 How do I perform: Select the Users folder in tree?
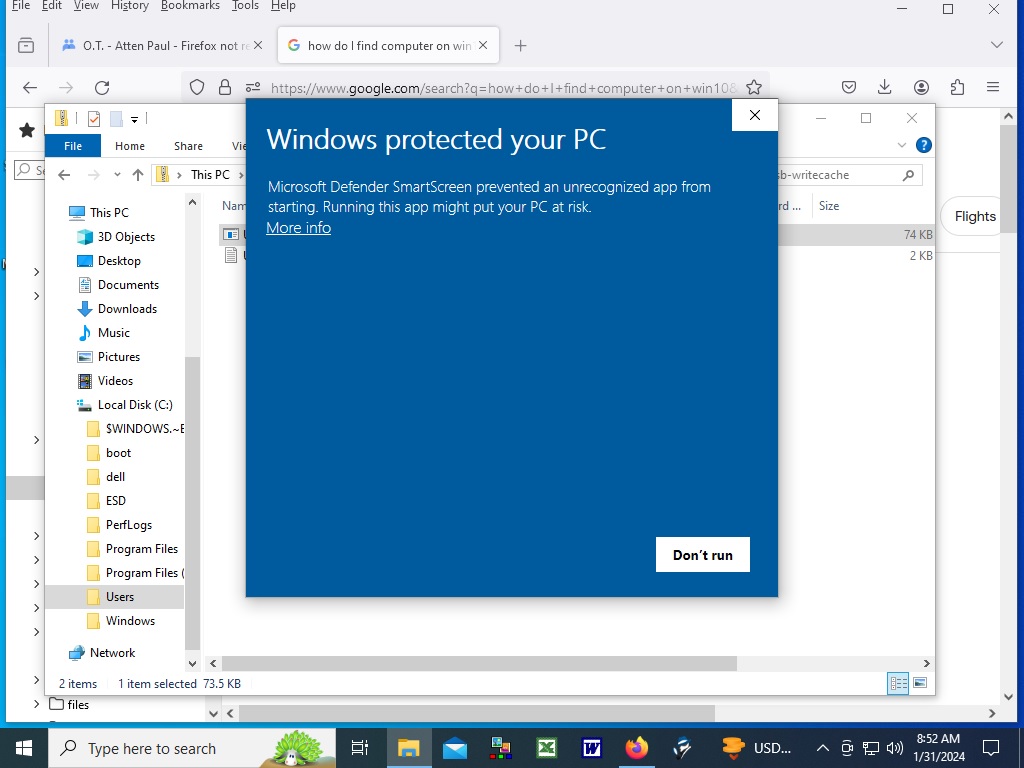[x=120, y=597]
